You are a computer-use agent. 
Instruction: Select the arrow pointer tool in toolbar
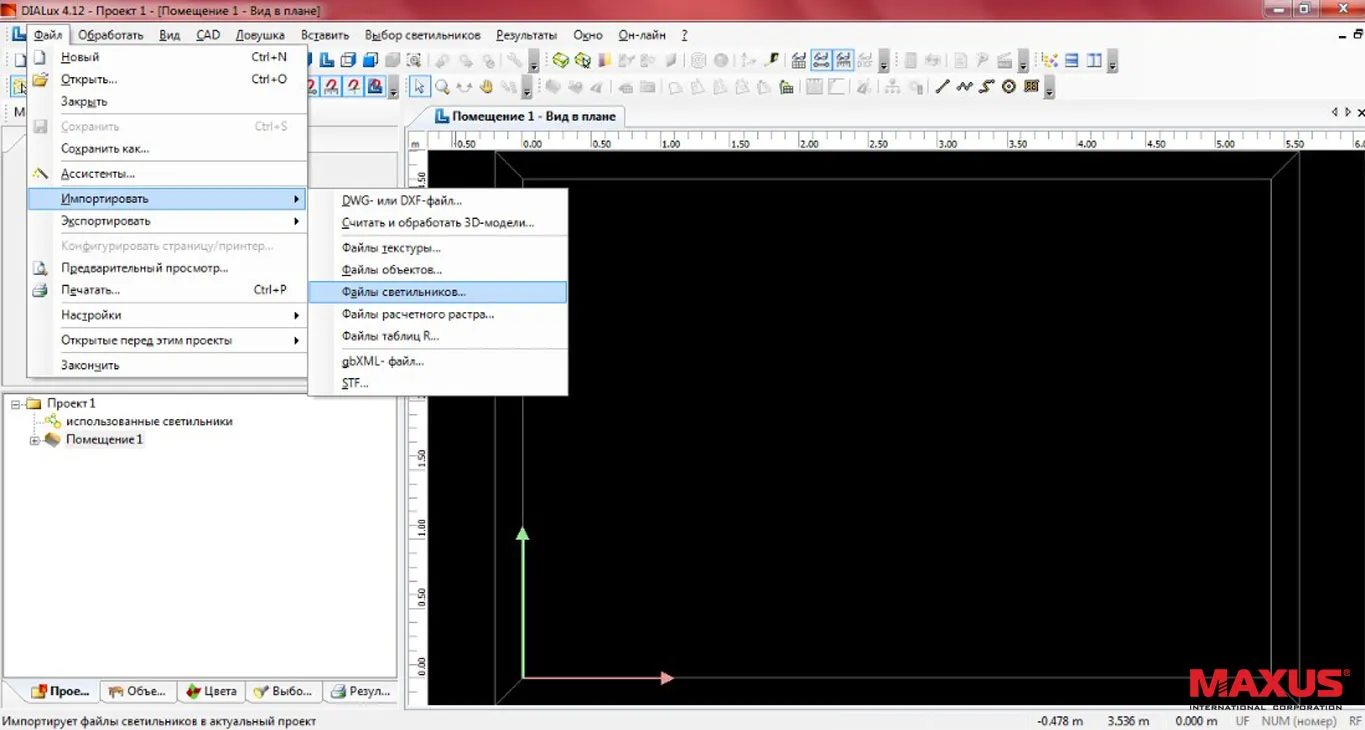pos(420,87)
